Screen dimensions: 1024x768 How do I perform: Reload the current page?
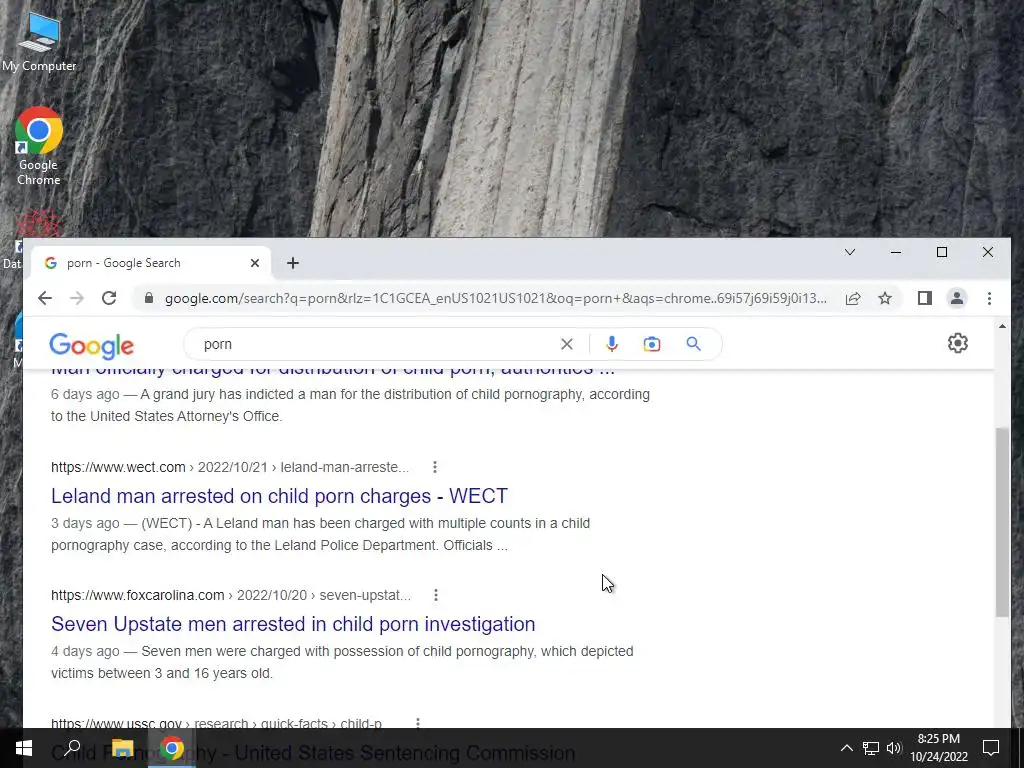click(x=109, y=298)
